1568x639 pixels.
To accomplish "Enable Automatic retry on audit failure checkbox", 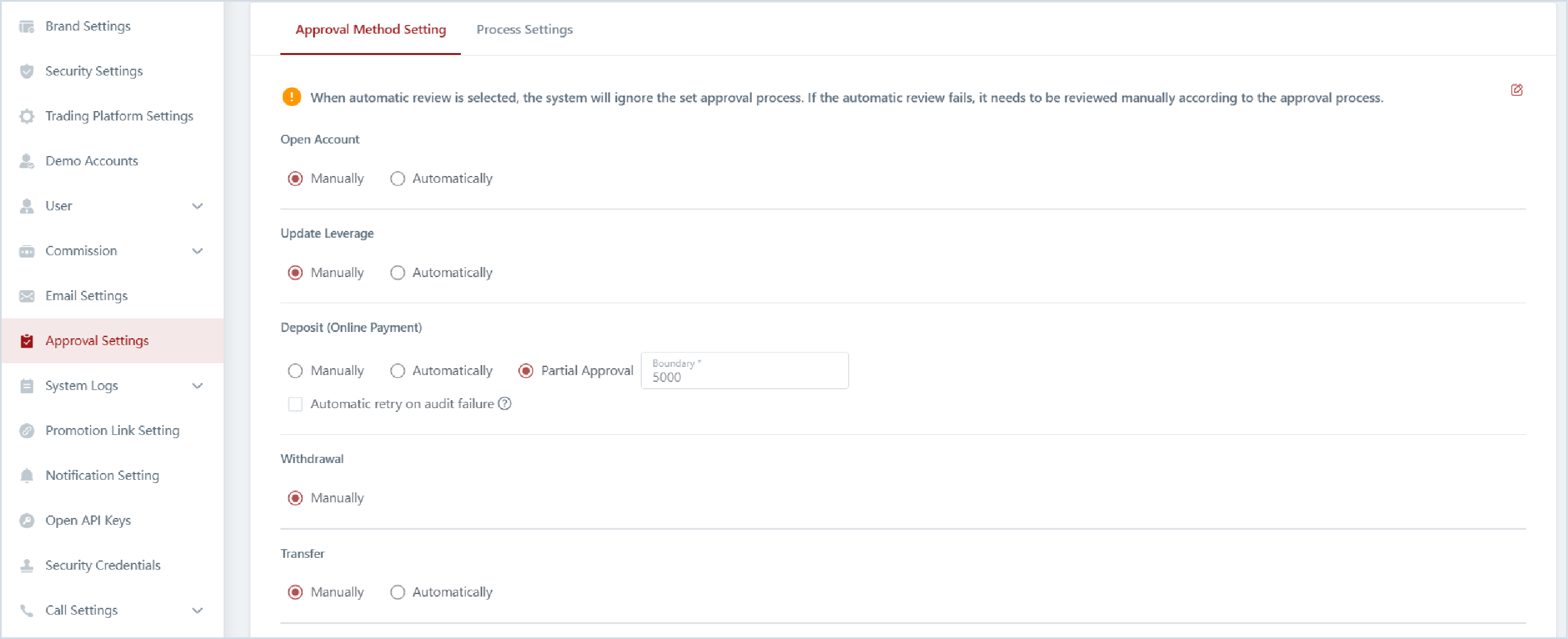I will coord(295,404).
